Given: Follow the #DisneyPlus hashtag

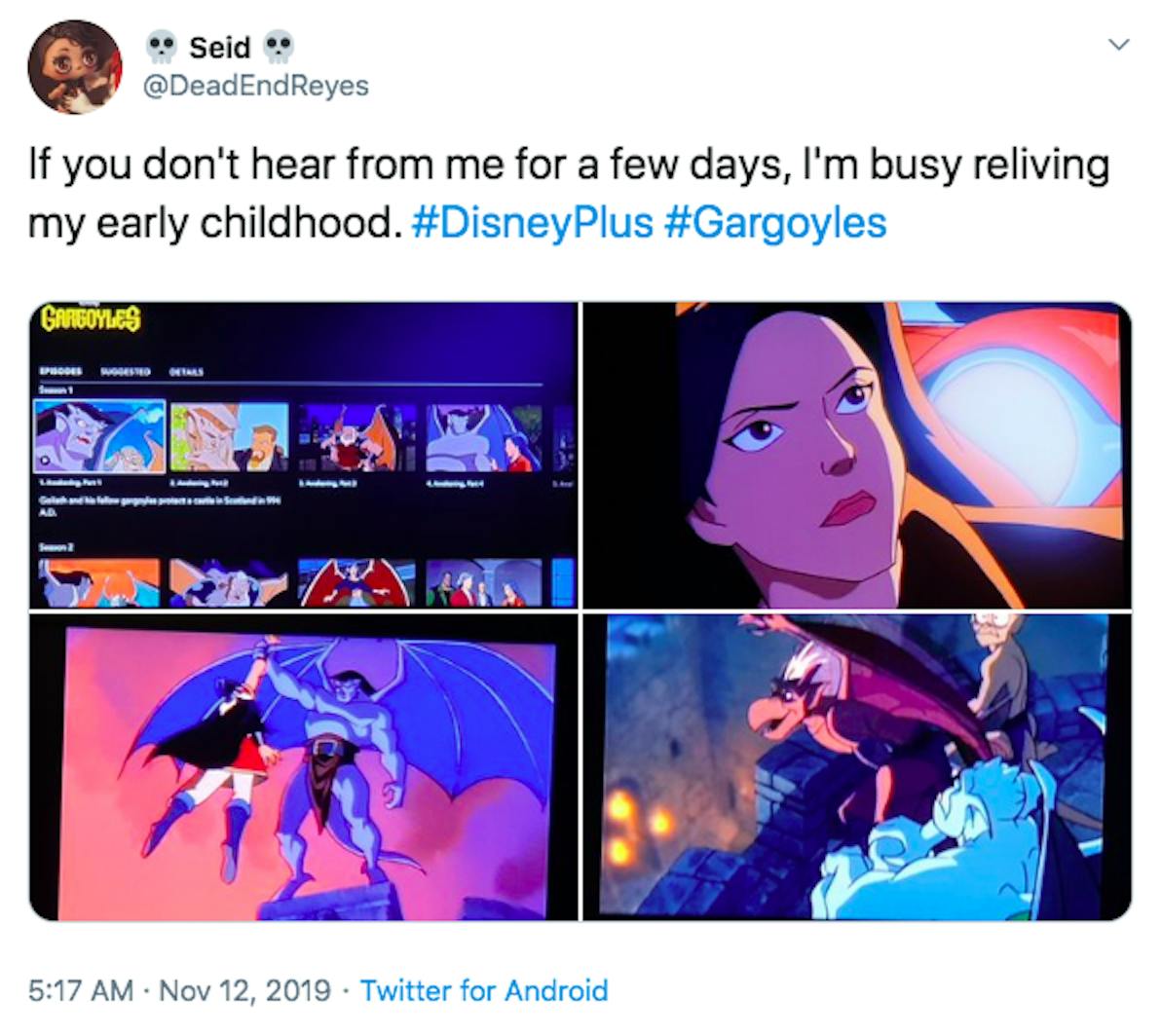Looking at the screenshot, I should 530,223.
